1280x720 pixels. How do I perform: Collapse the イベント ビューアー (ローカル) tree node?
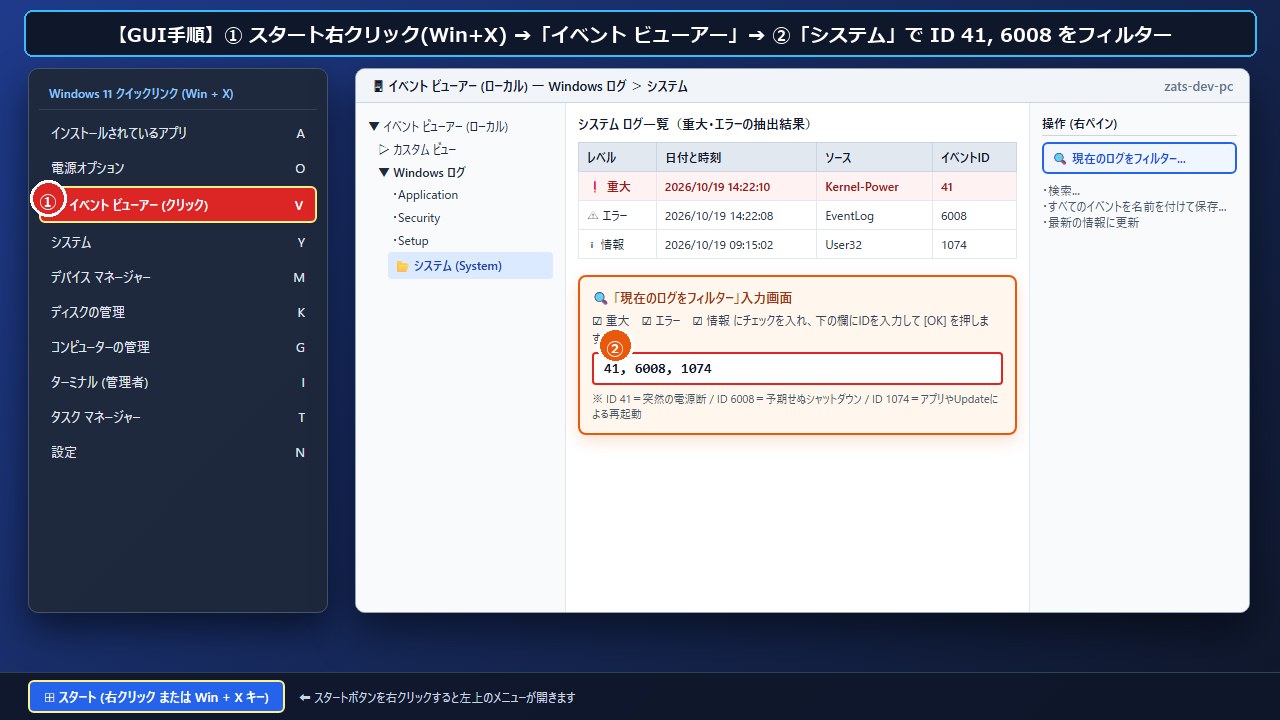[374, 127]
